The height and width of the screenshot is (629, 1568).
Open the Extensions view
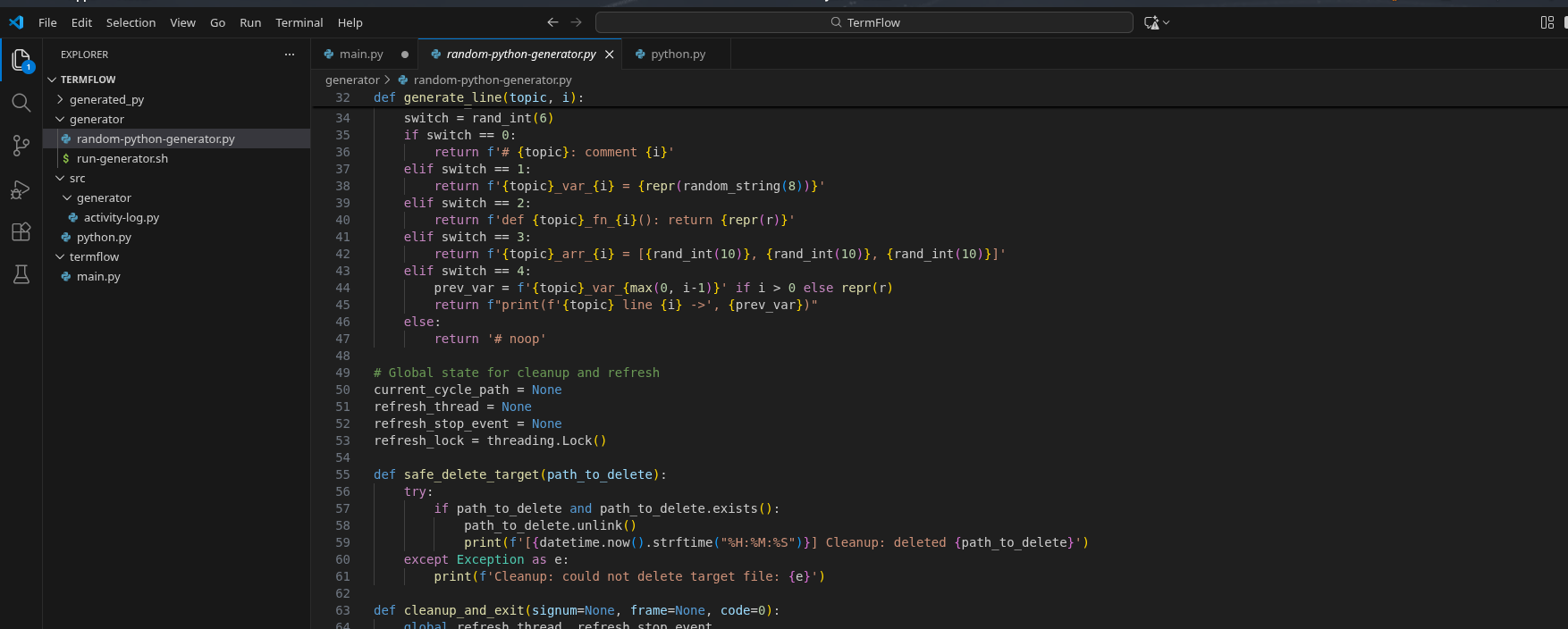click(x=21, y=232)
